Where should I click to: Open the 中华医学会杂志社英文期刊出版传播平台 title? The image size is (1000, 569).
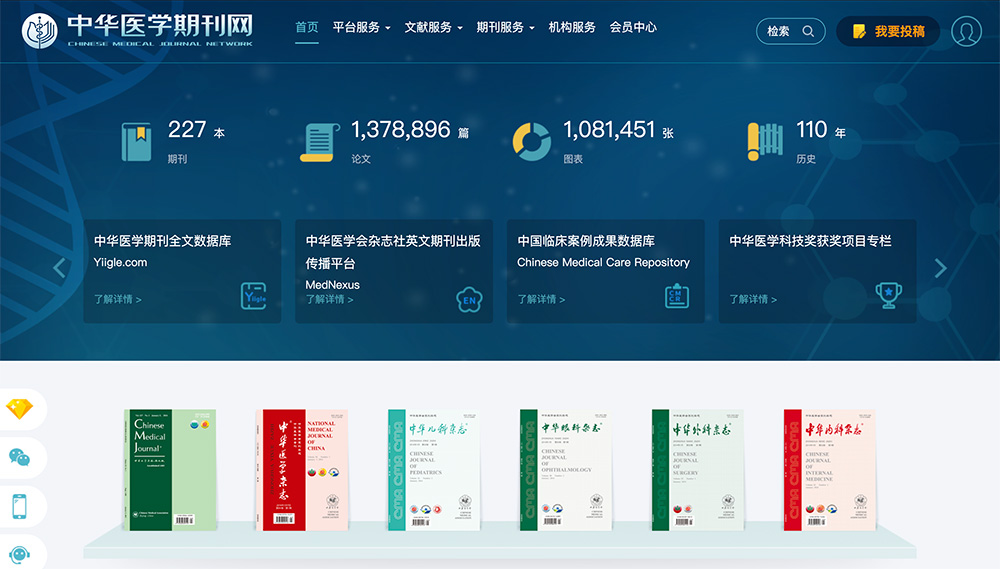(393, 252)
